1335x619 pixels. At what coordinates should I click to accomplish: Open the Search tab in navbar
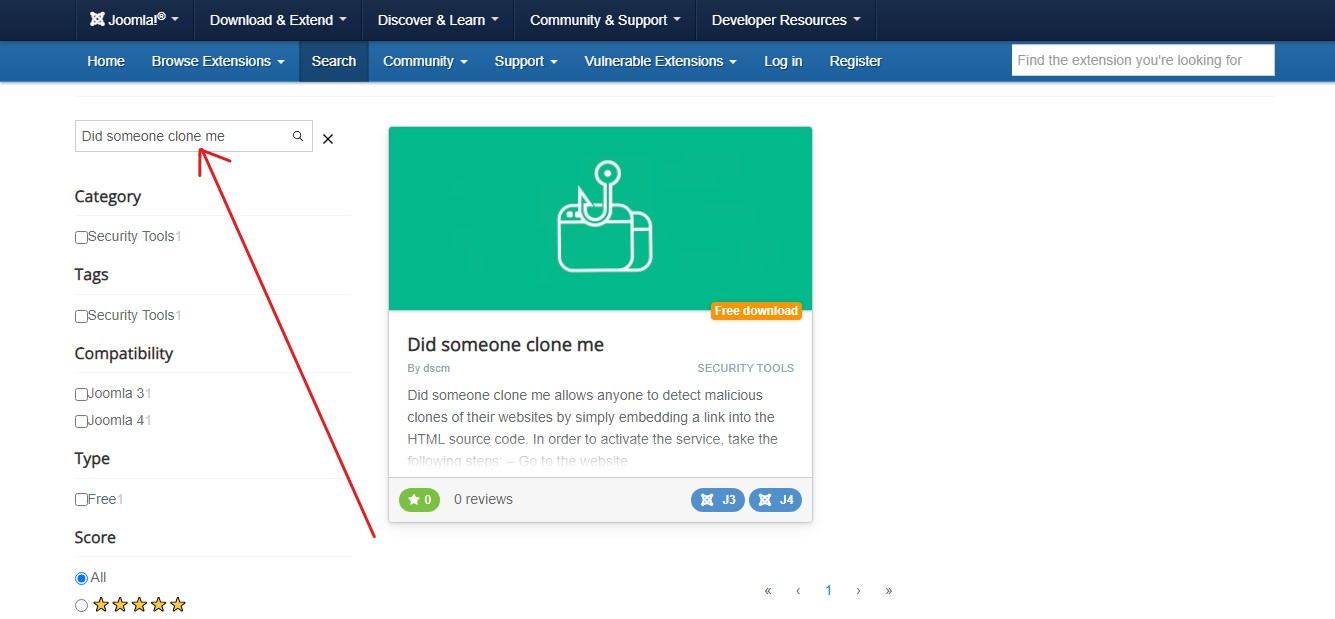[334, 61]
